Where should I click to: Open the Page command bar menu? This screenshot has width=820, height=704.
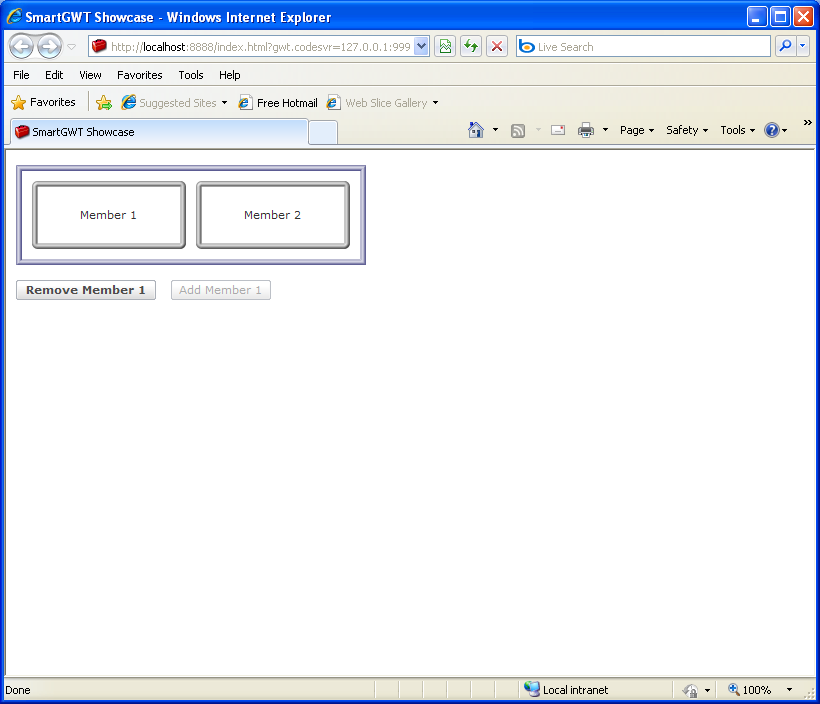tap(637, 130)
